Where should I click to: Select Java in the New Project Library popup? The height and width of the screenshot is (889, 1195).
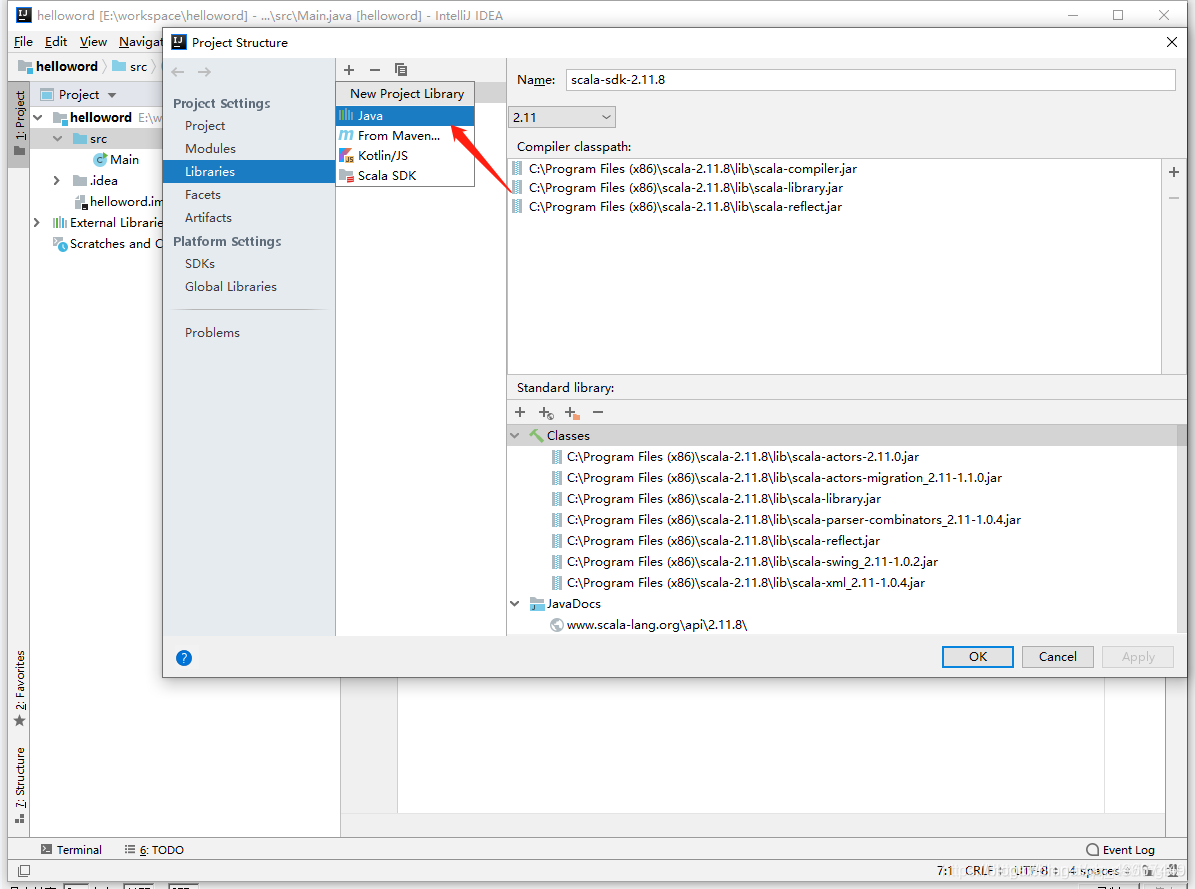pyautogui.click(x=369, y=114)
